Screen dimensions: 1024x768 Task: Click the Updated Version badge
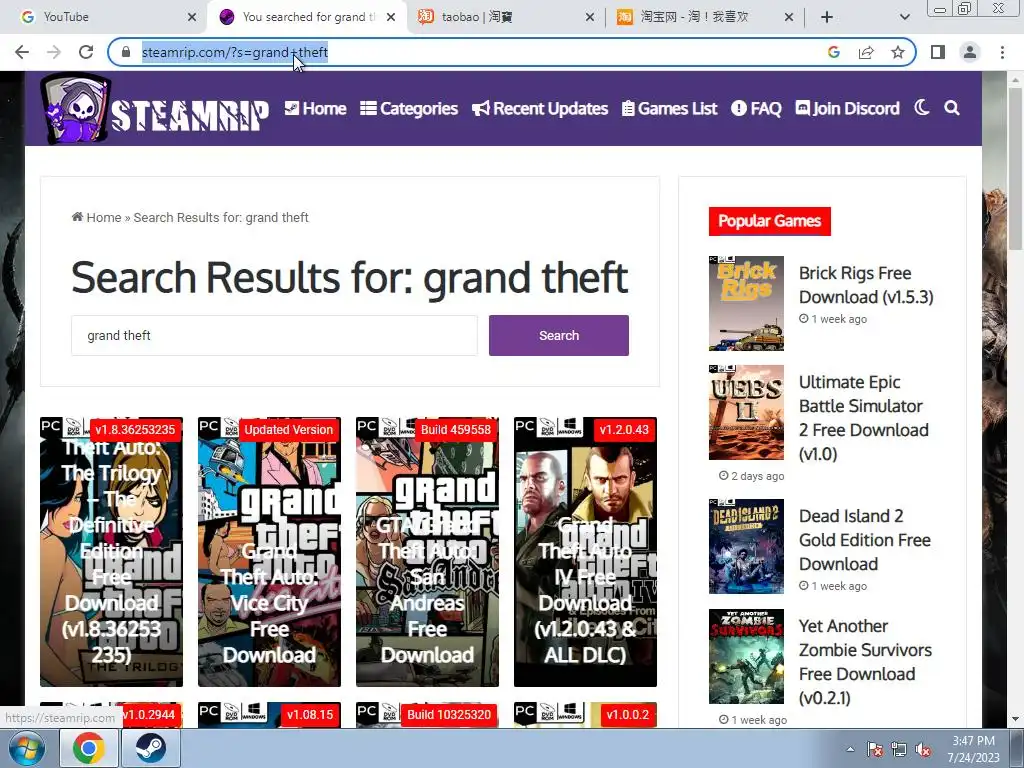pyautogui.click(x=289, y=430)
